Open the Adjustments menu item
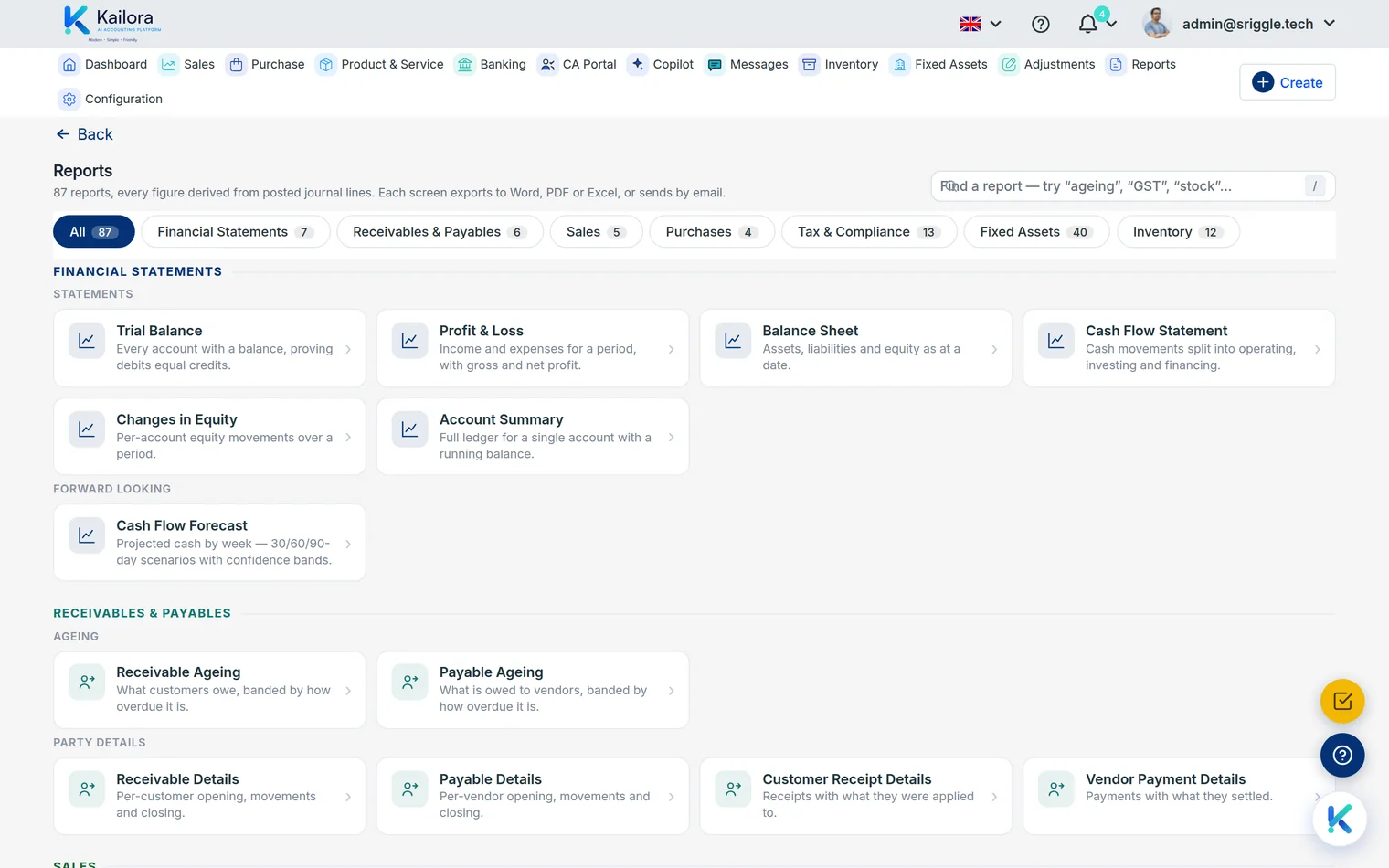The width and height of the screenshot is (1389, 868). (x=1048, y=64)
